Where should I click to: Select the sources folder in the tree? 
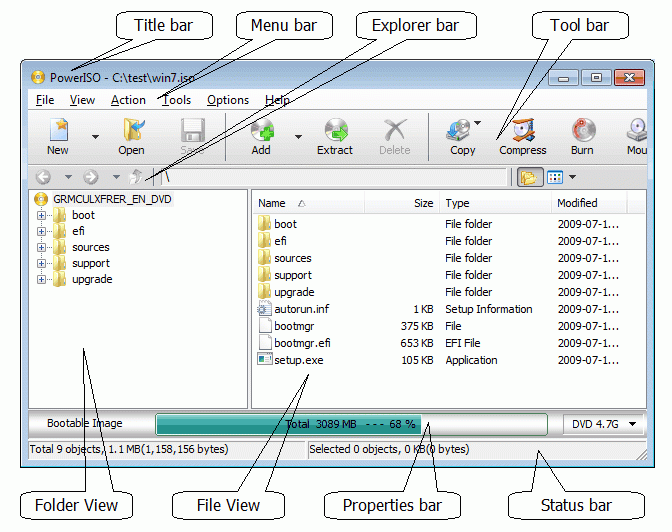click(x=90, y=247)
